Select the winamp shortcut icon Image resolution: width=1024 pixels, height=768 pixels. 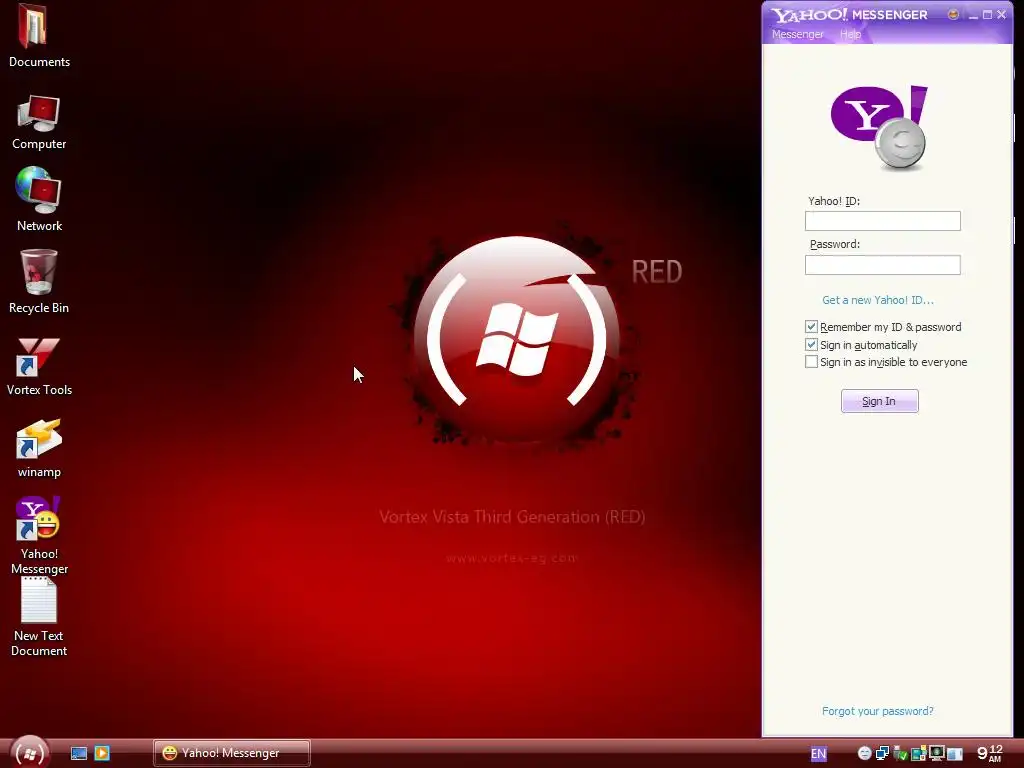[39, 449]
